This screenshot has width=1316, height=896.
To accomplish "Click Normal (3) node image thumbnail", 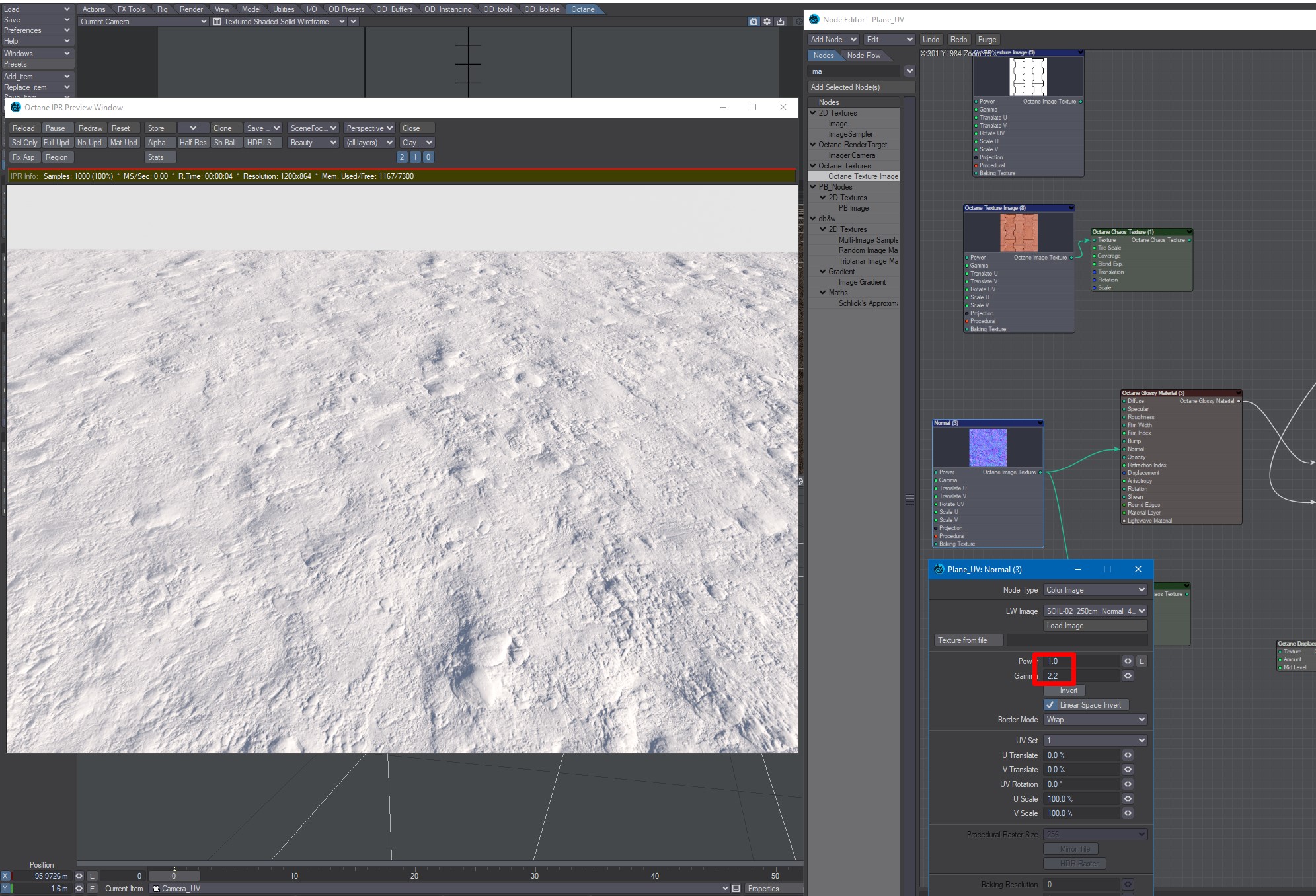I will tap(987, 447).
